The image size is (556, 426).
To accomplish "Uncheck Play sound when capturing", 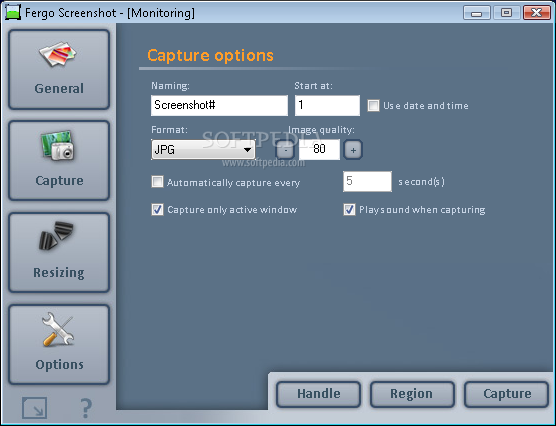I will click(x=349, y=210).
